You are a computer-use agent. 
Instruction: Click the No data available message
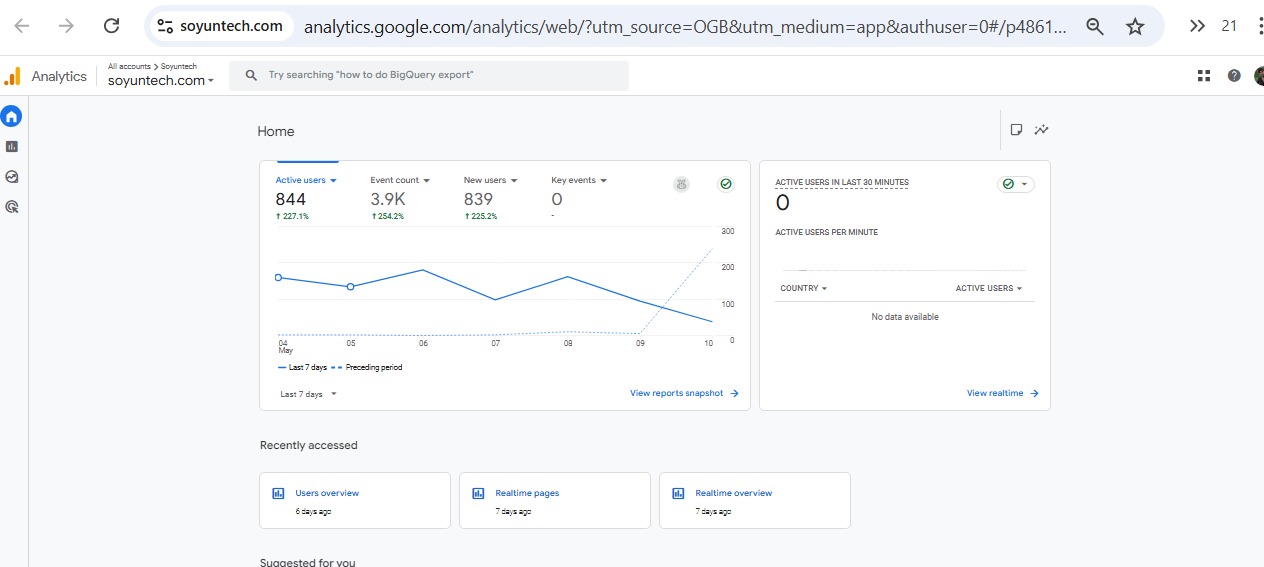[x=905, y=317]
